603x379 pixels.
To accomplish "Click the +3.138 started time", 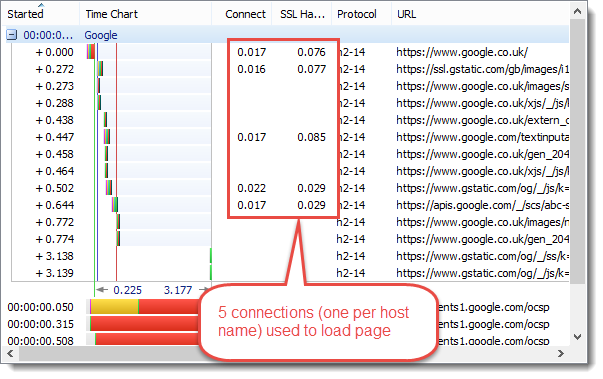I will [54, 256].
